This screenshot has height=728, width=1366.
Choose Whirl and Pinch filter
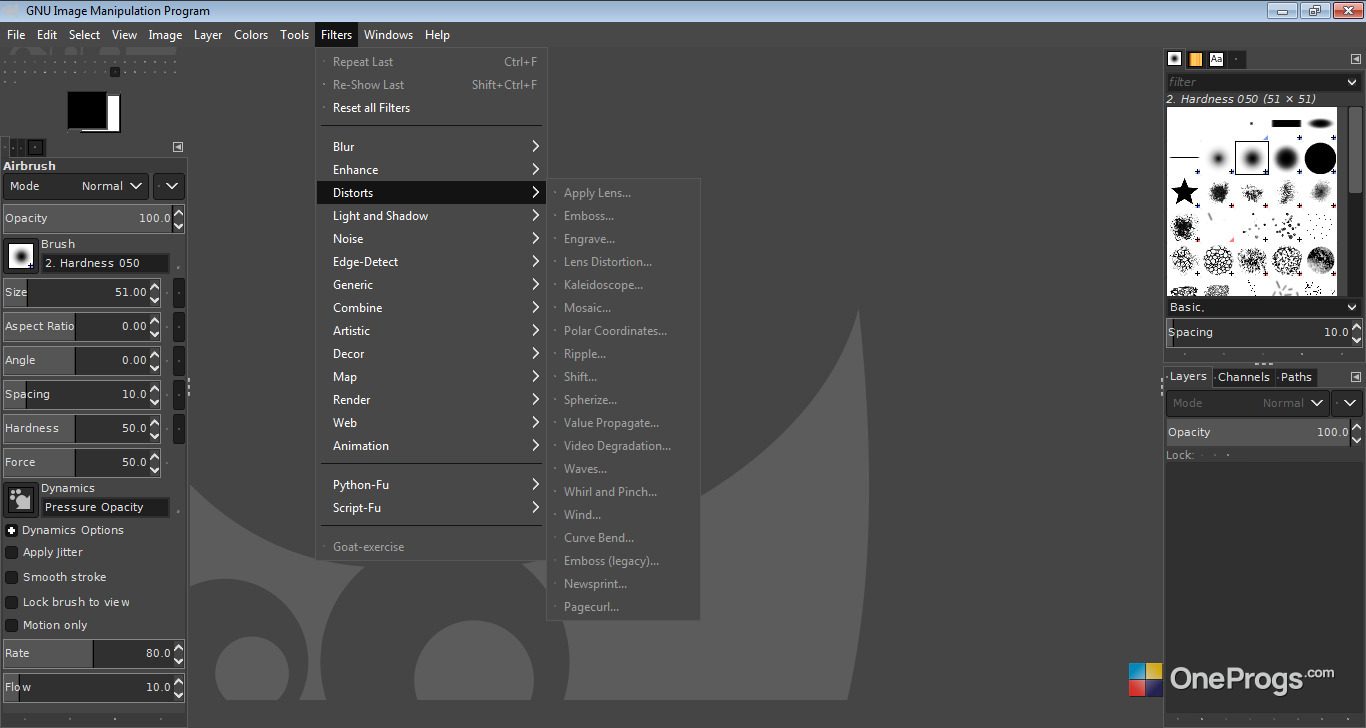click(623, 491)
